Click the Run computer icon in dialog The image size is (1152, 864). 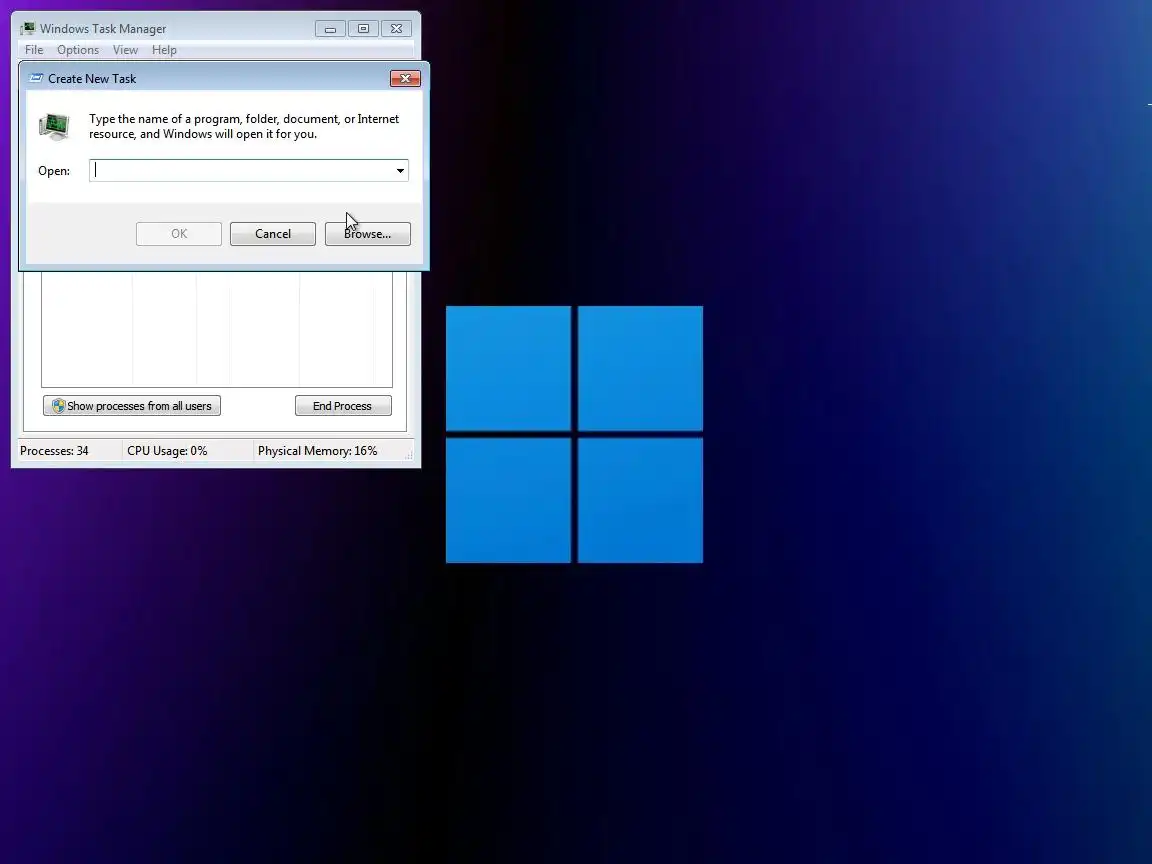tap(54, 126)
